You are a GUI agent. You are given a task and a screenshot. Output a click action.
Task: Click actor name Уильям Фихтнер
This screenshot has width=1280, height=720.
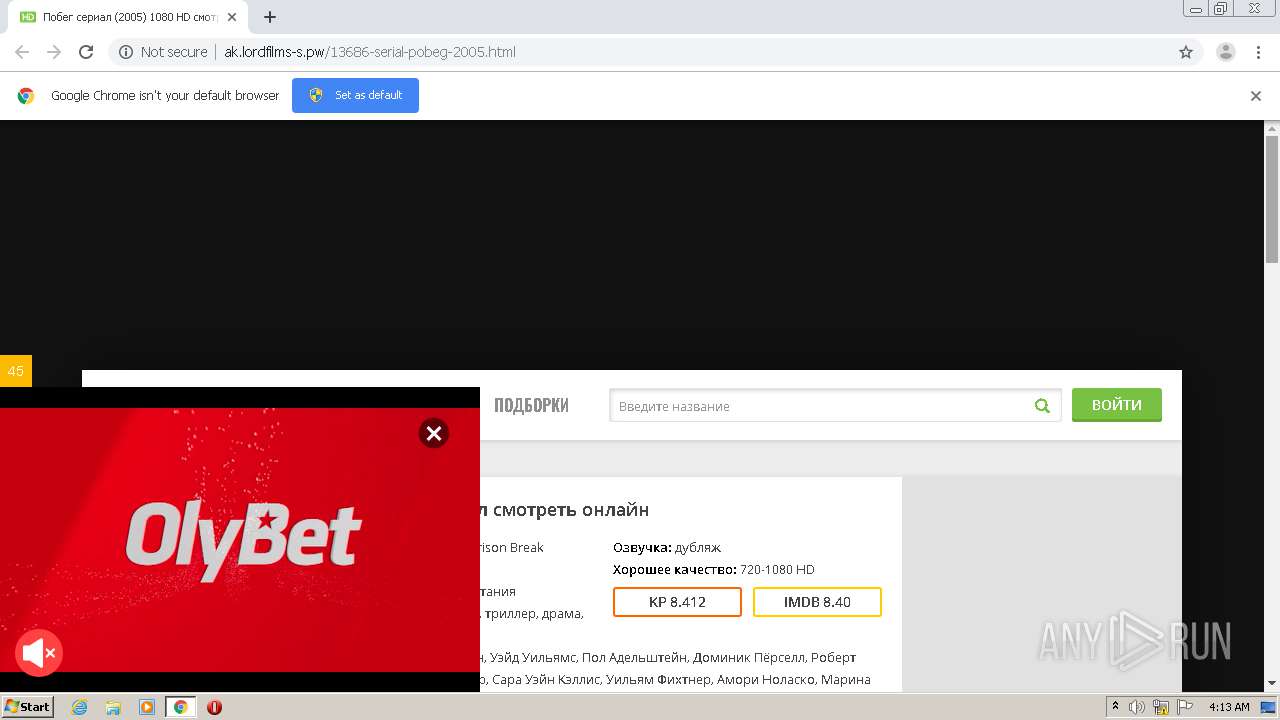[x=659, y=679]
